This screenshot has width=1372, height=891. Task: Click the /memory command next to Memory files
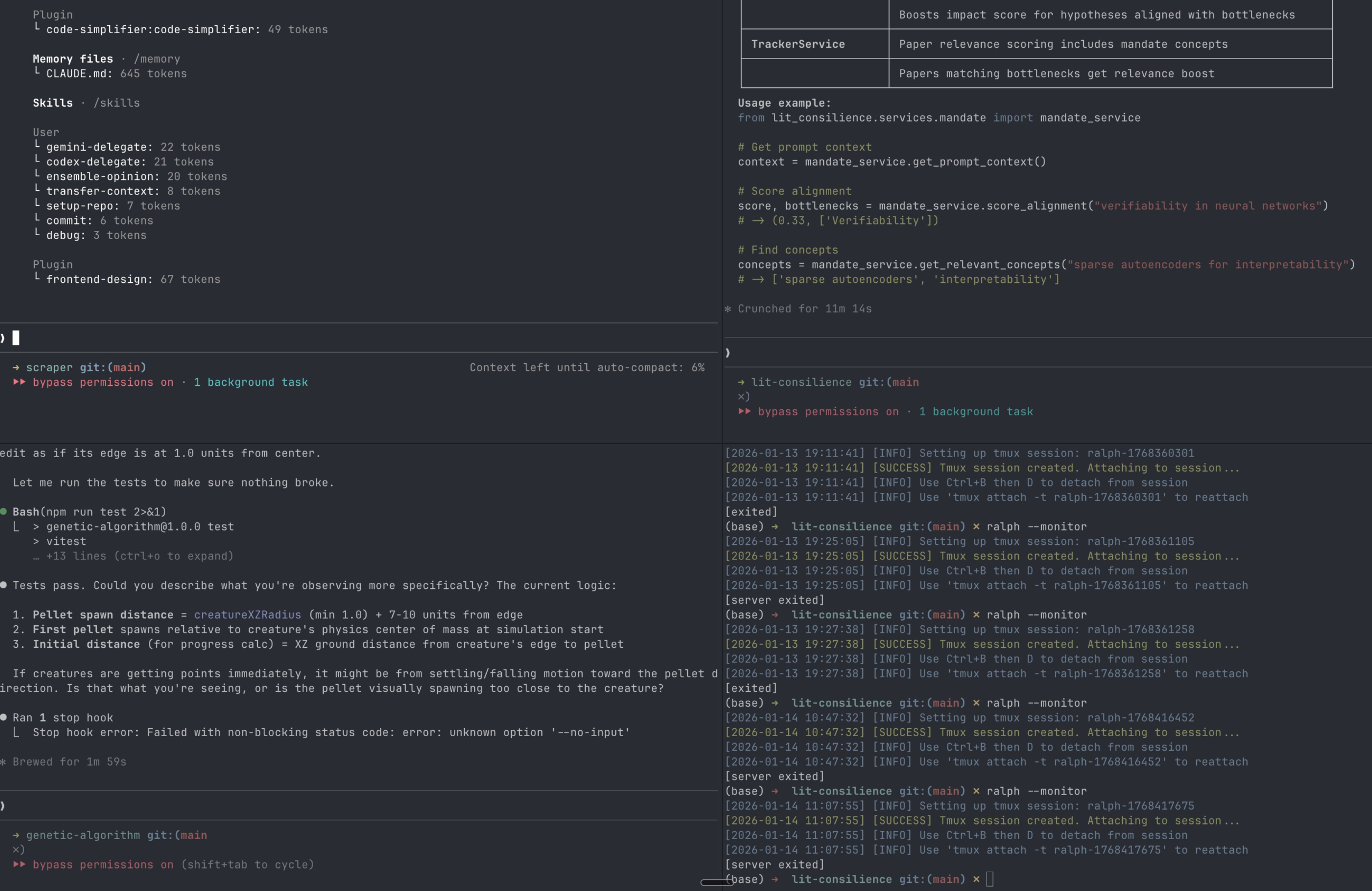pos(157,59)
